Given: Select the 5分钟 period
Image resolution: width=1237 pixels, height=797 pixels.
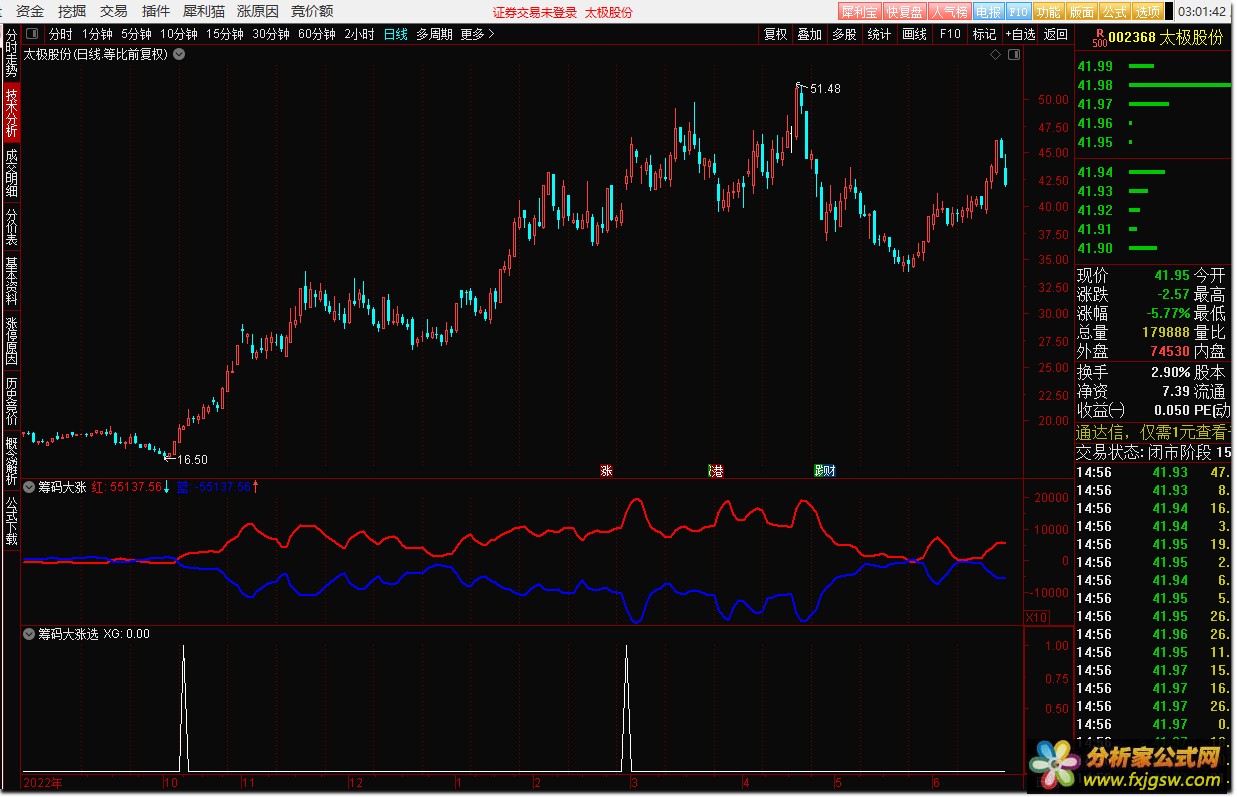Looking at the screenshot, I should point(136,34).
